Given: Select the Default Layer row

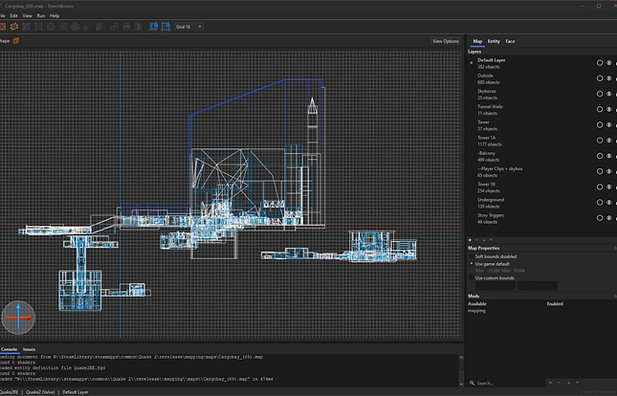Looking at the screenshot, I should coord(541,63).
